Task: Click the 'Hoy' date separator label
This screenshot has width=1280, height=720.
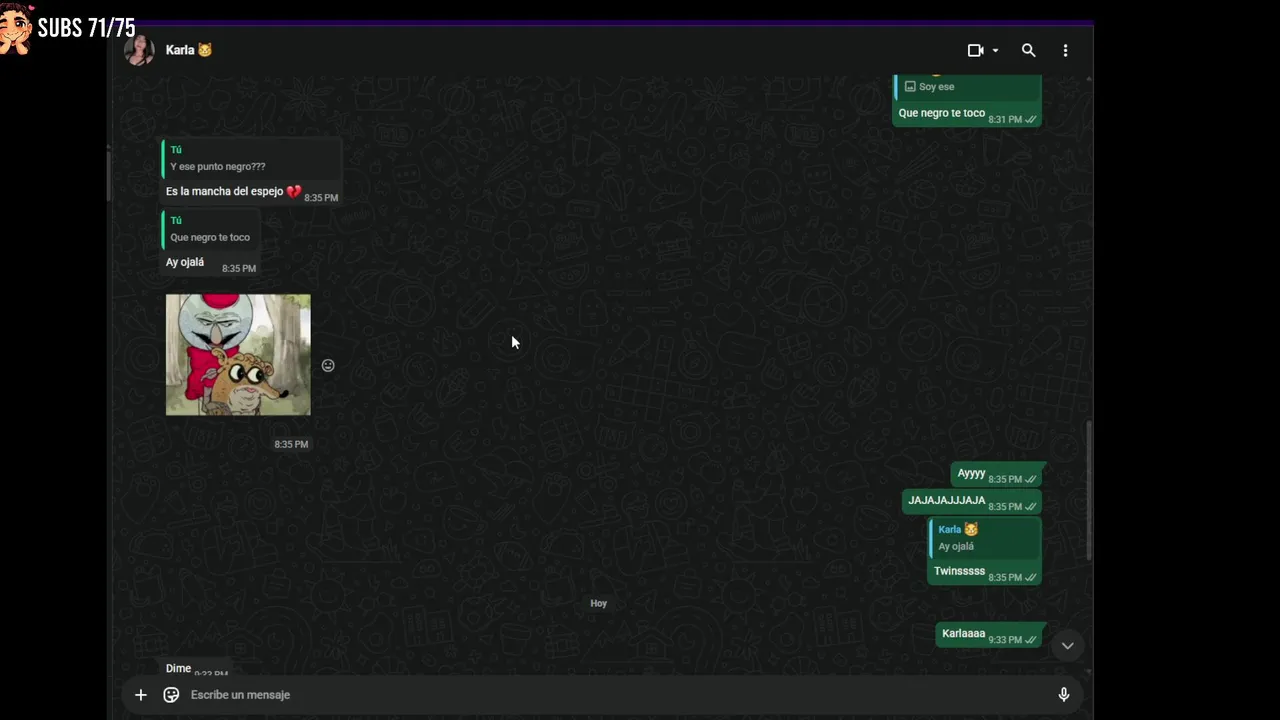Action: (598, 603)
